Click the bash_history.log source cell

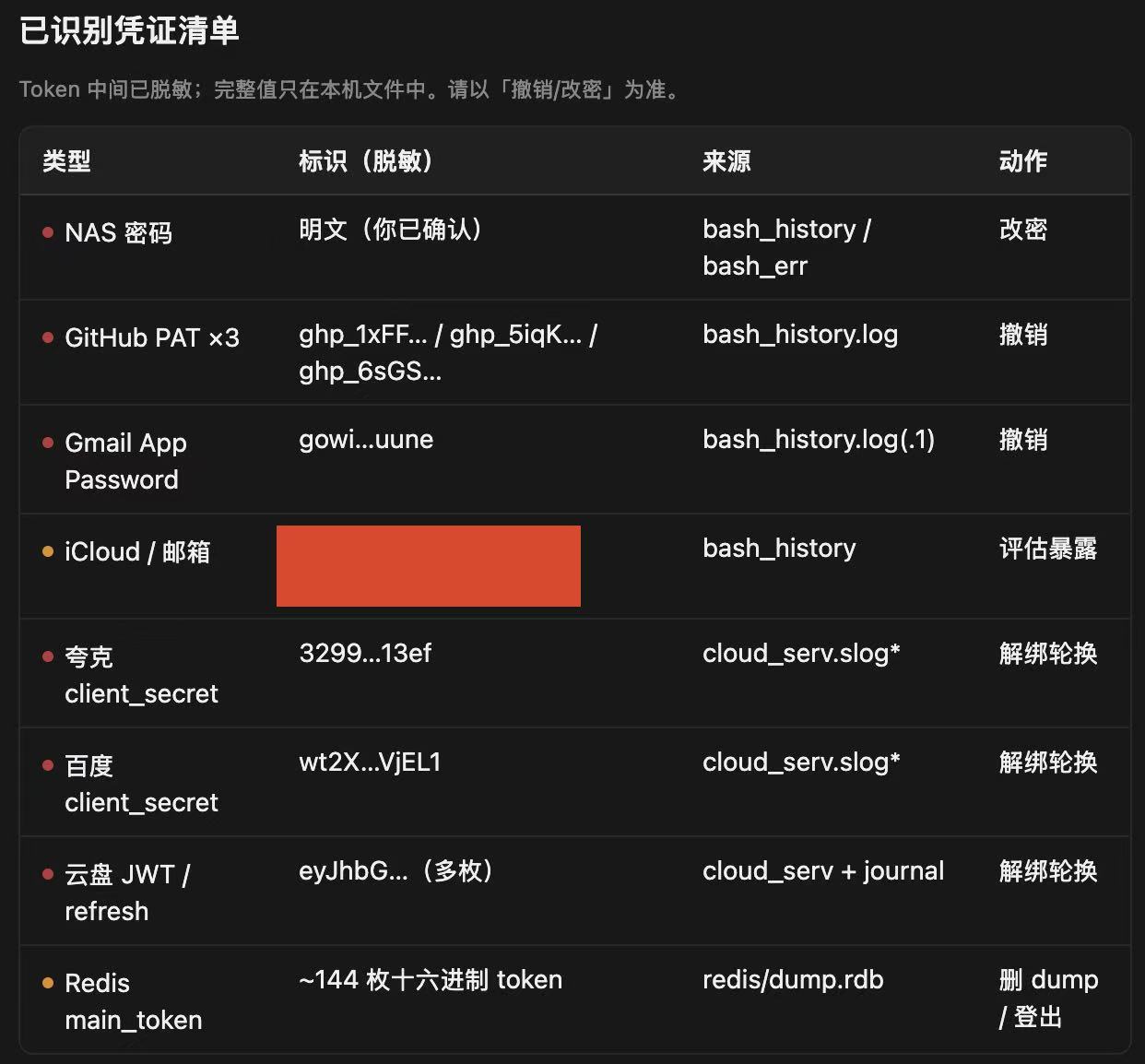pos(800,334)
